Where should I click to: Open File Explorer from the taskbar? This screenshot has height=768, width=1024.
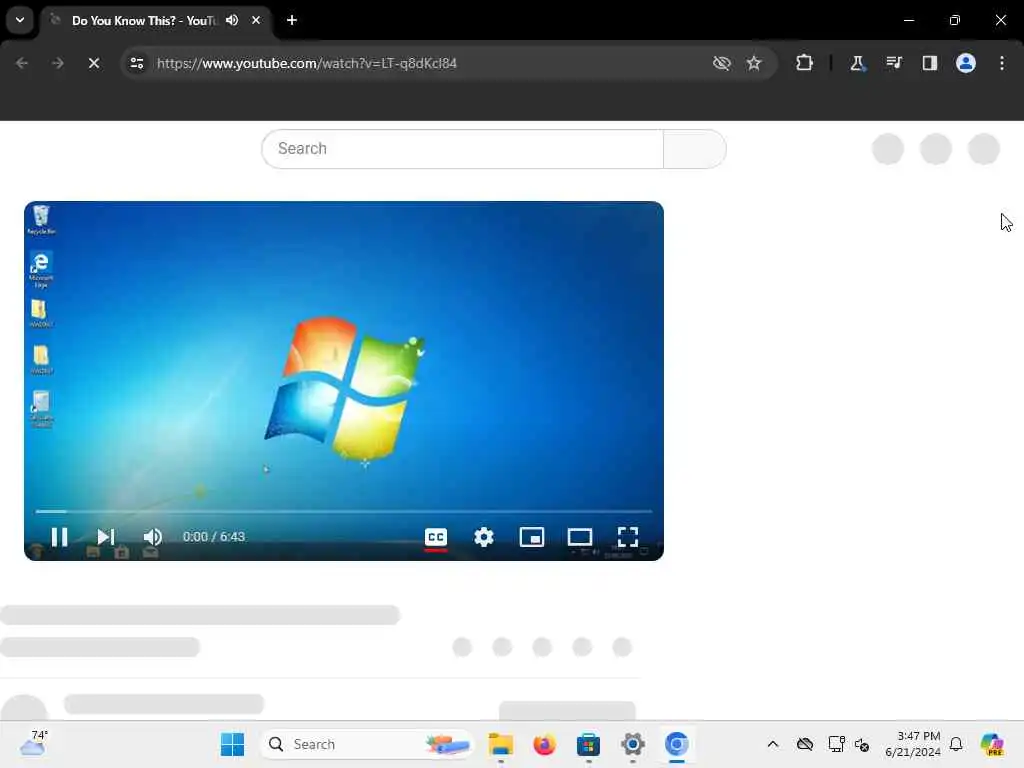click(501, 744)
